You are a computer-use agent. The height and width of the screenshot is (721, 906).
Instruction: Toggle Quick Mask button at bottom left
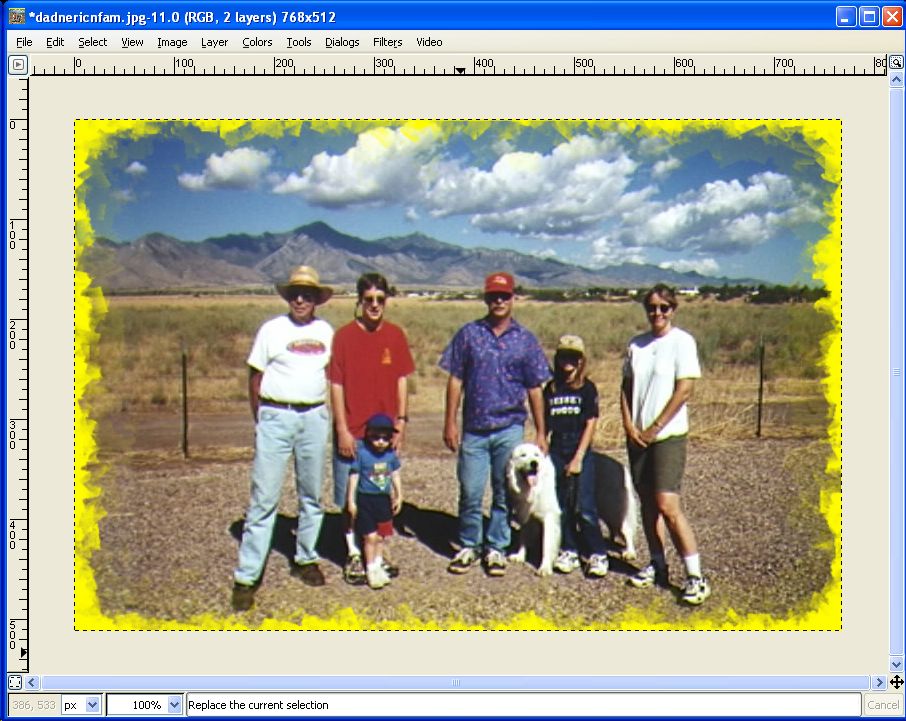point(15,682)
